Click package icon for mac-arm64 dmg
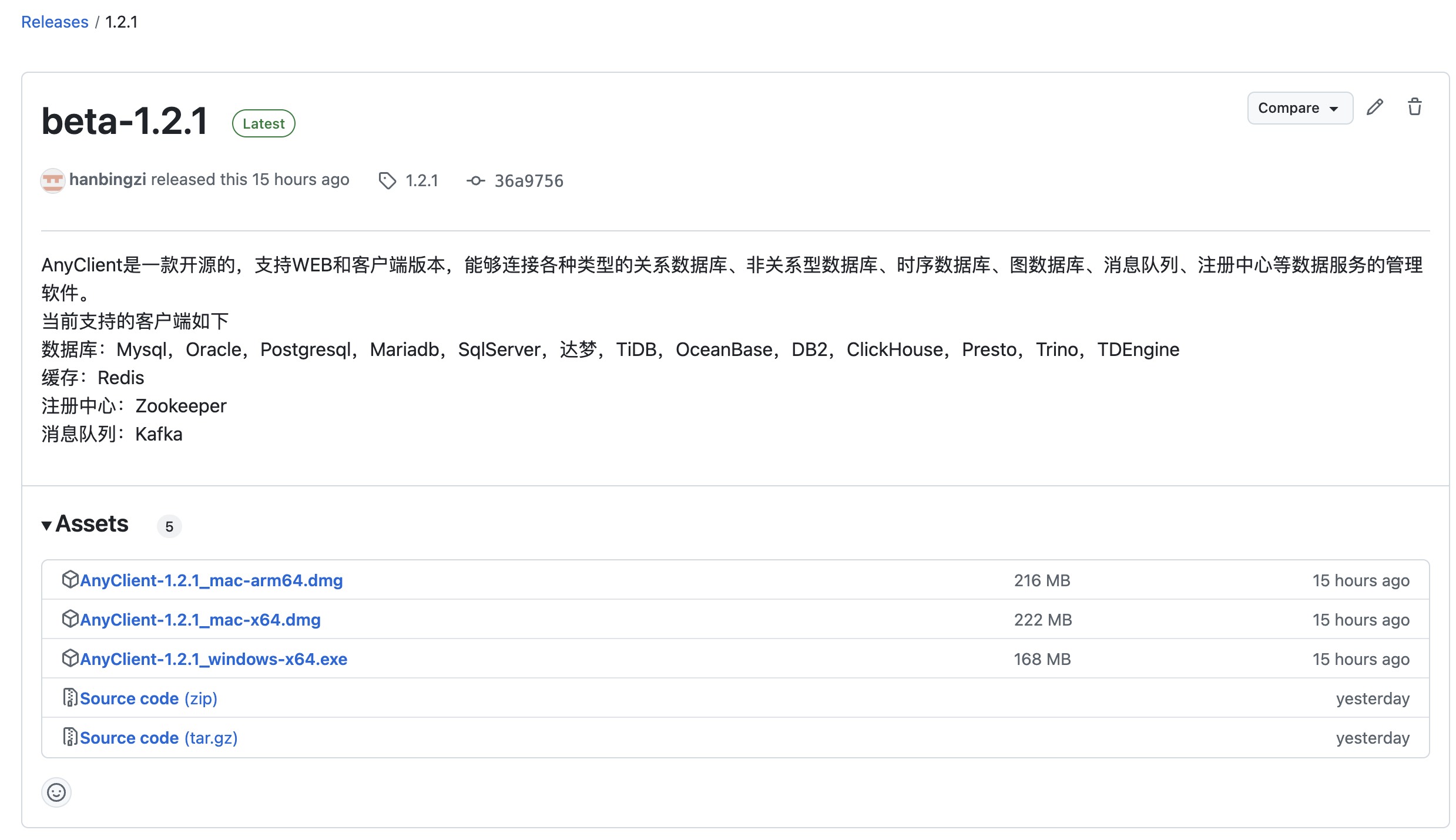 click(x=70, y=580)
